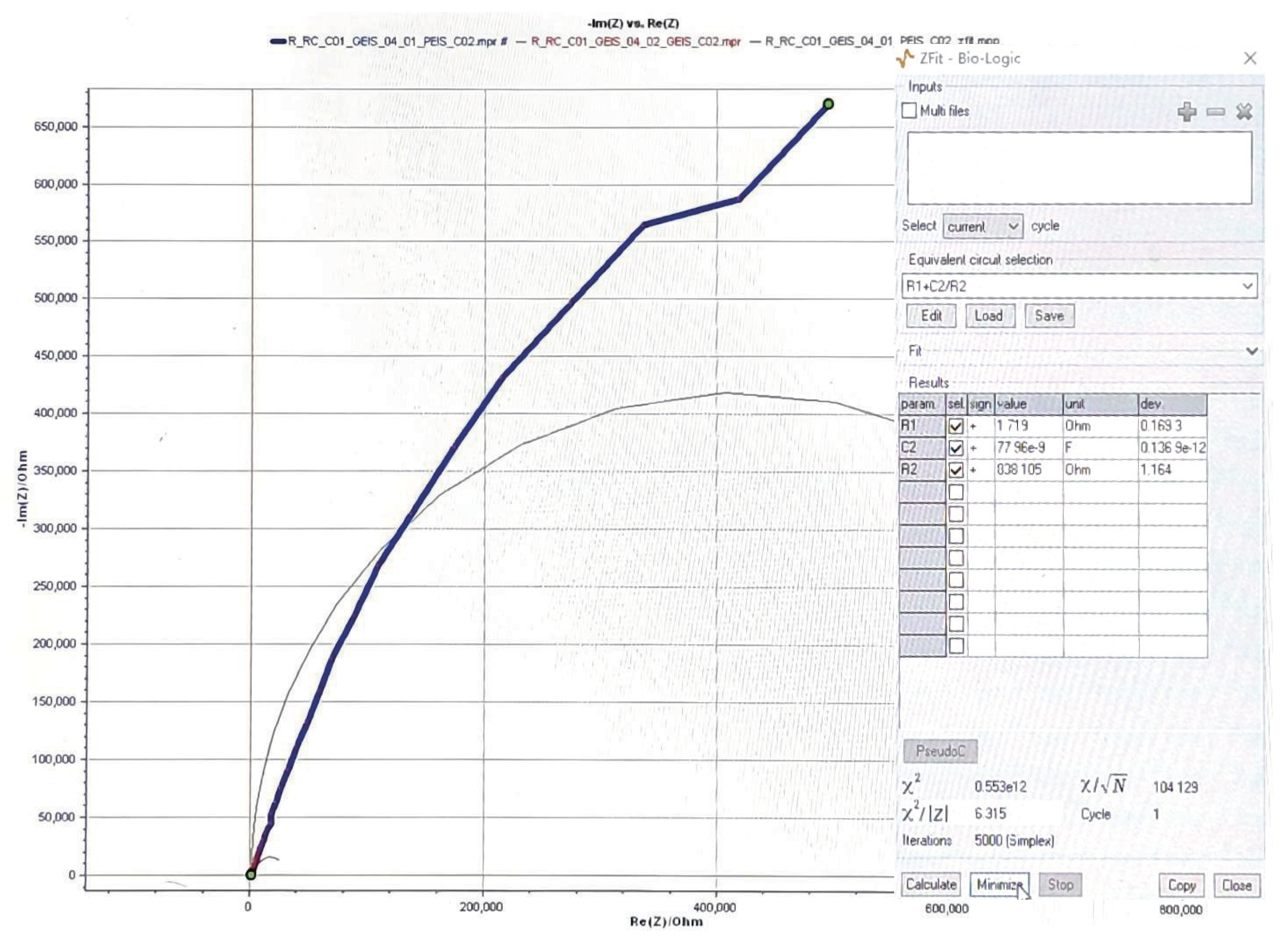
Task: Click Edit to modify the equivalent circuit
Action: coord(931,316)
